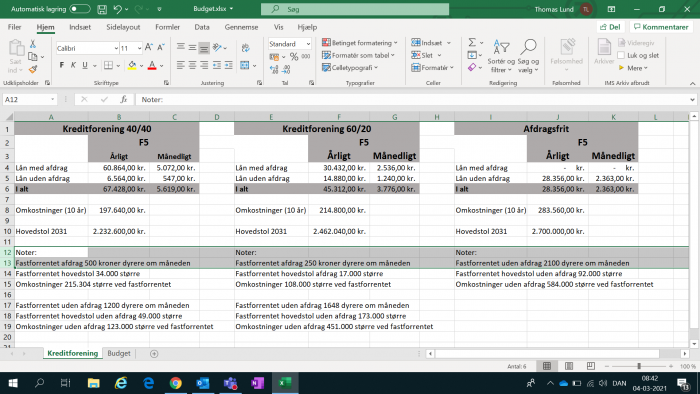Click the Name Box showing A12
Image resolution: width=700 pixels, height=394 pixels.
[29, 100]
